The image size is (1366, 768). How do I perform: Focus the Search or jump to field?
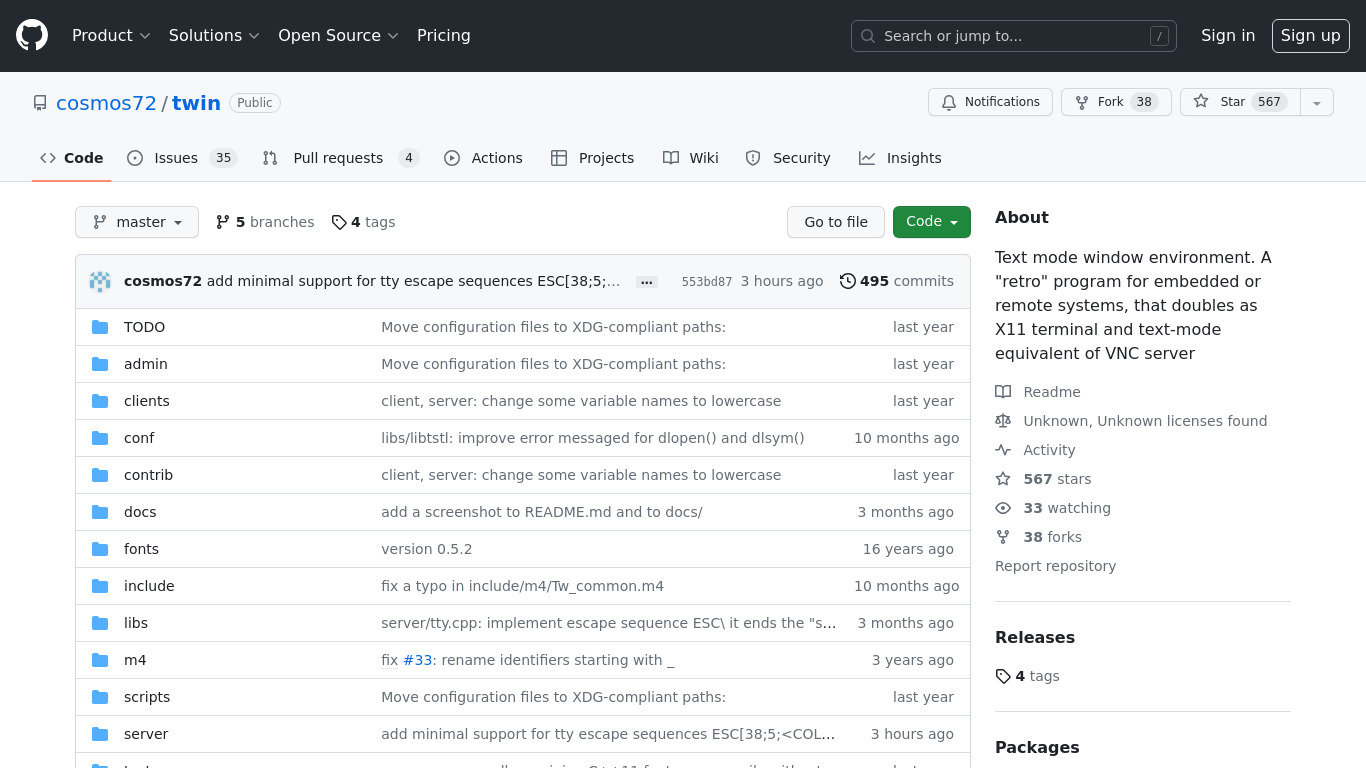point(1013,36)
